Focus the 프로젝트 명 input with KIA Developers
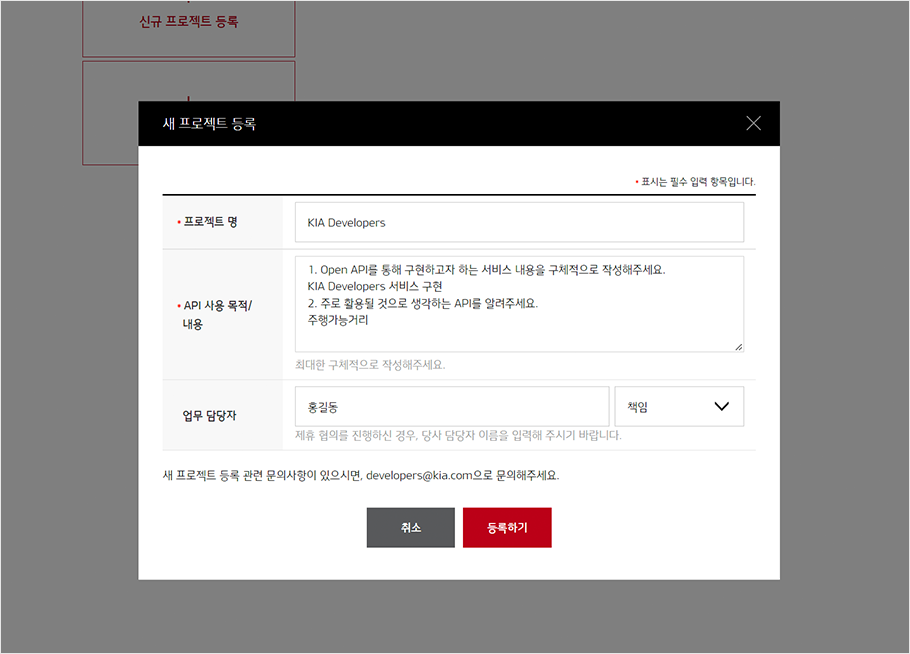The image size is (910, 654). tap(519, 222)
